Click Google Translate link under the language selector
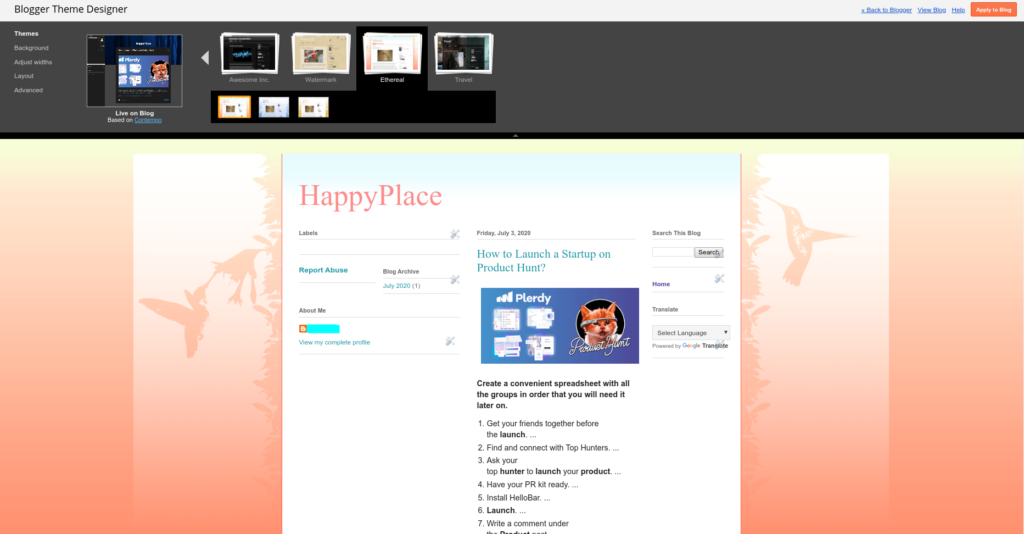This screenshot has width=1024, height=534. [705, 346]
